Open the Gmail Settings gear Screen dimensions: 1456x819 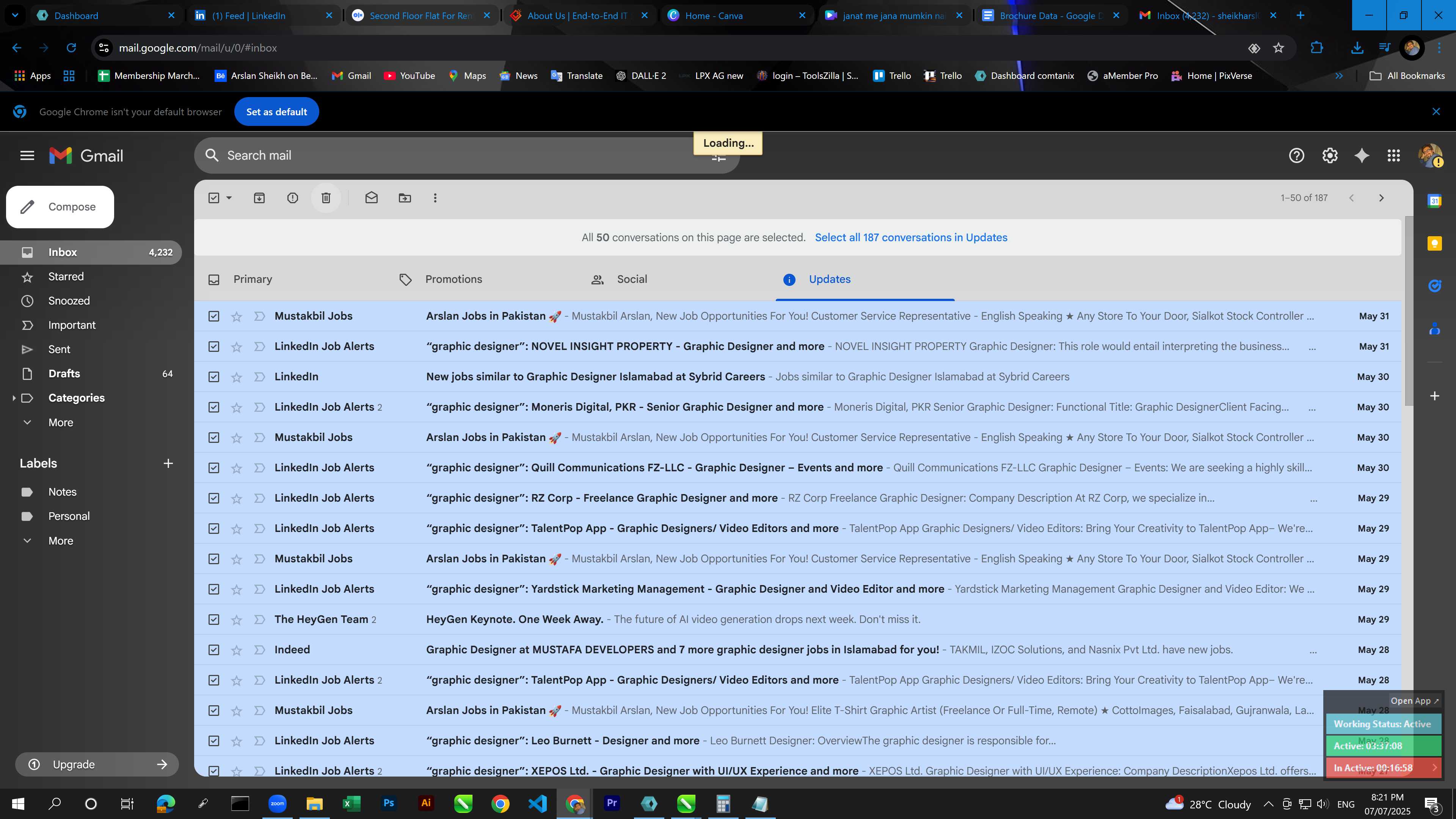click(1329, 155)
